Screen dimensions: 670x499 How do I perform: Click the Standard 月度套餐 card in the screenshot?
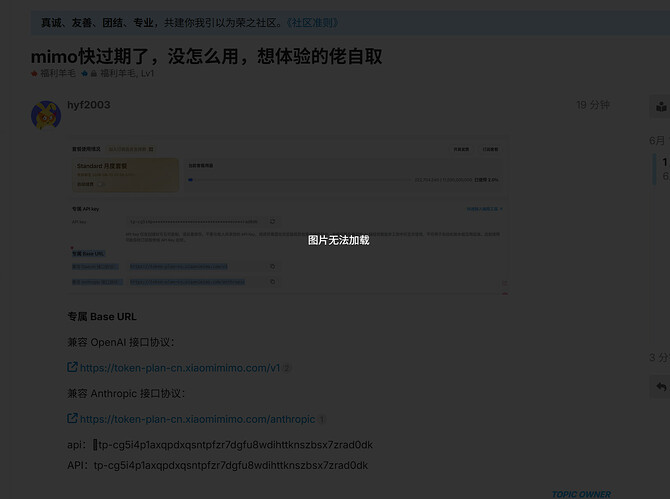(125, 175)
